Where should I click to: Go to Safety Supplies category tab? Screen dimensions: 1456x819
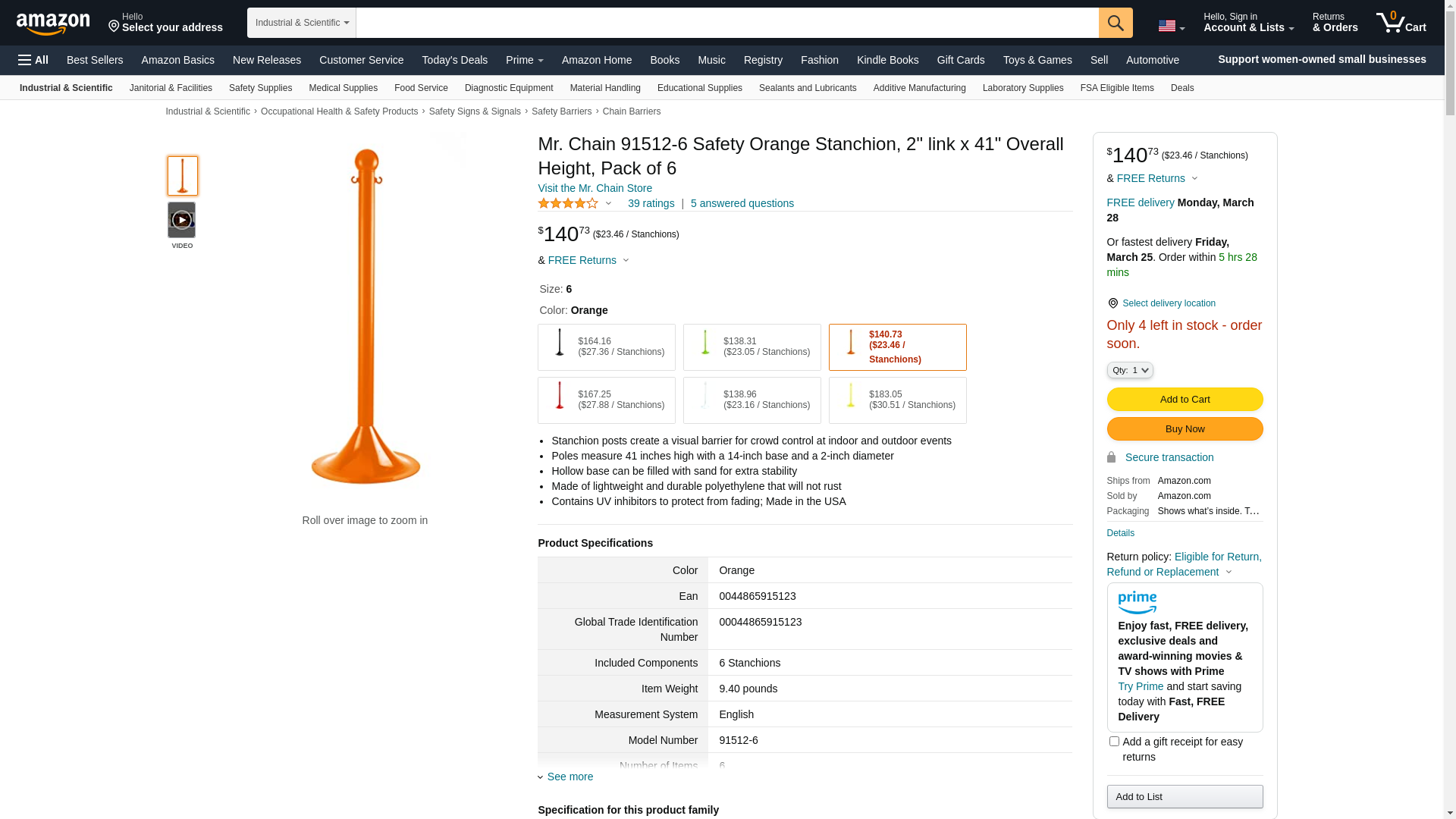coord(260,88)
